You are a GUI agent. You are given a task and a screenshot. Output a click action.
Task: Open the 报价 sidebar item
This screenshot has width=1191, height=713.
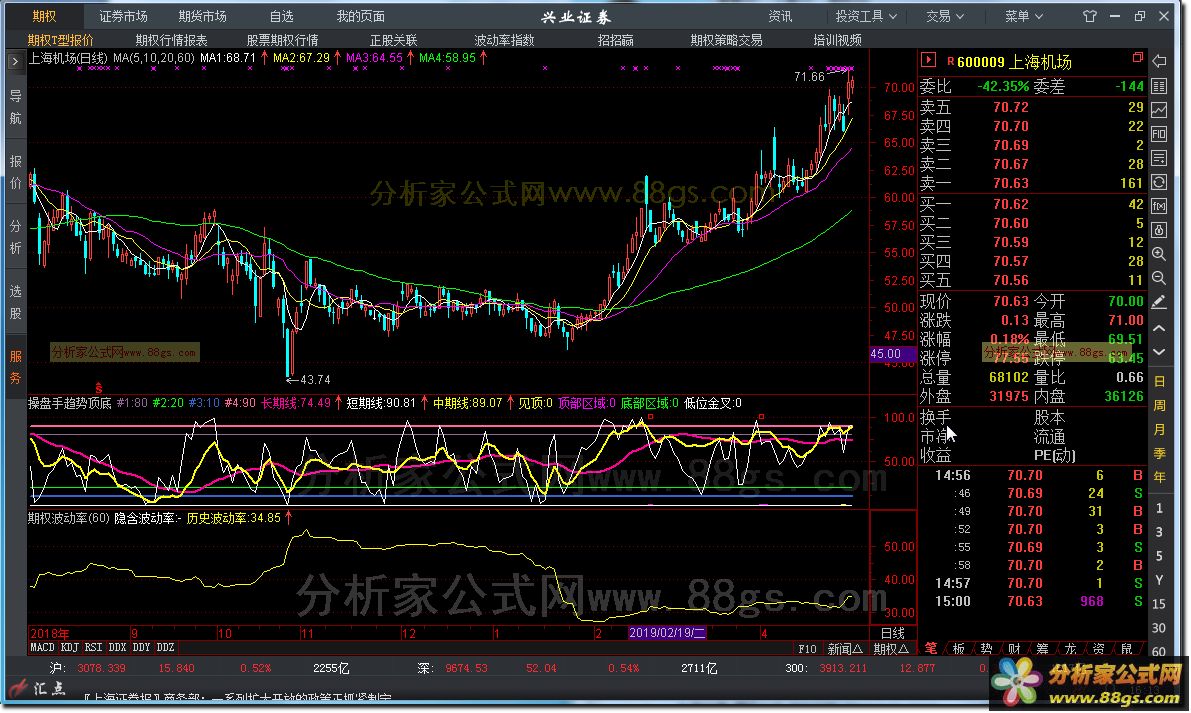click(15, 172)
